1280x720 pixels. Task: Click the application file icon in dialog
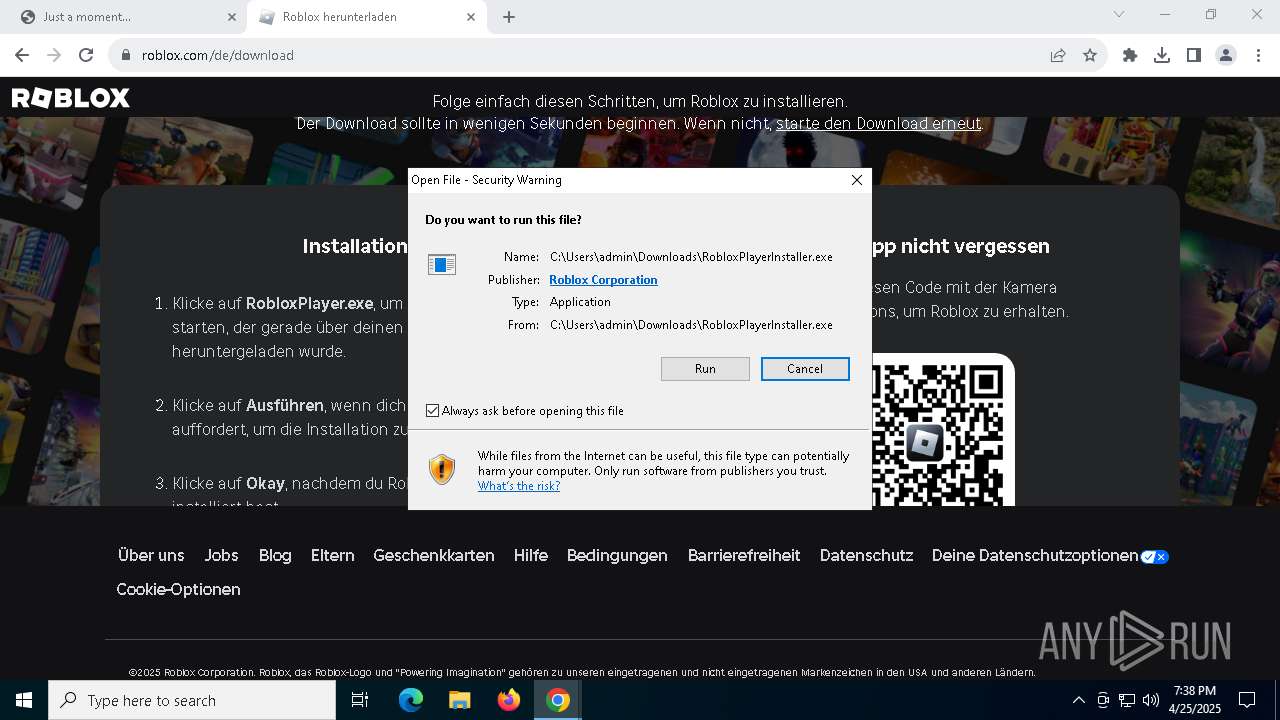[441, 264]
